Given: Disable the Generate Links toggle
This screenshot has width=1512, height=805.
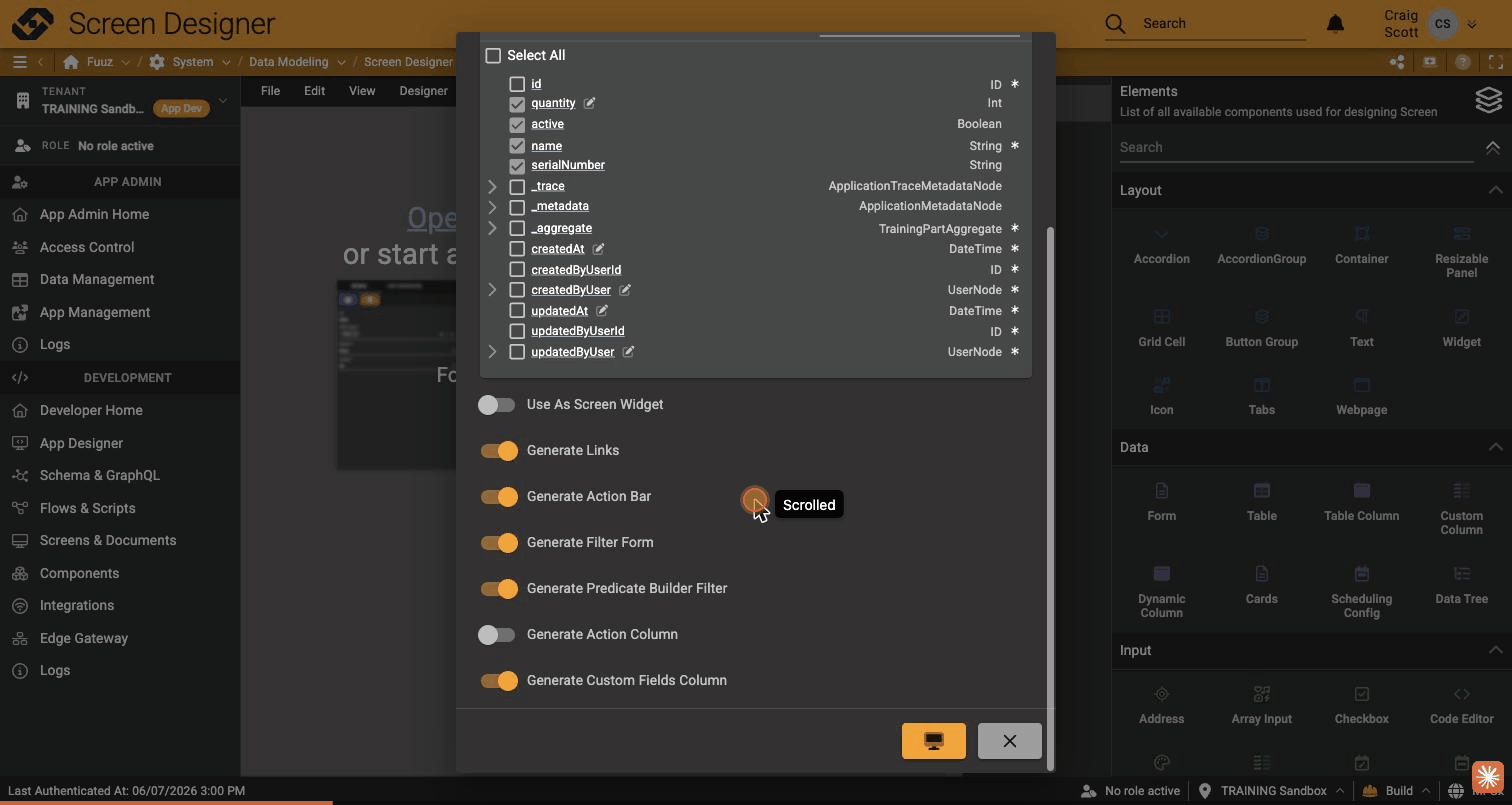Looking at the screenshot, I should [x=499, y=451].
